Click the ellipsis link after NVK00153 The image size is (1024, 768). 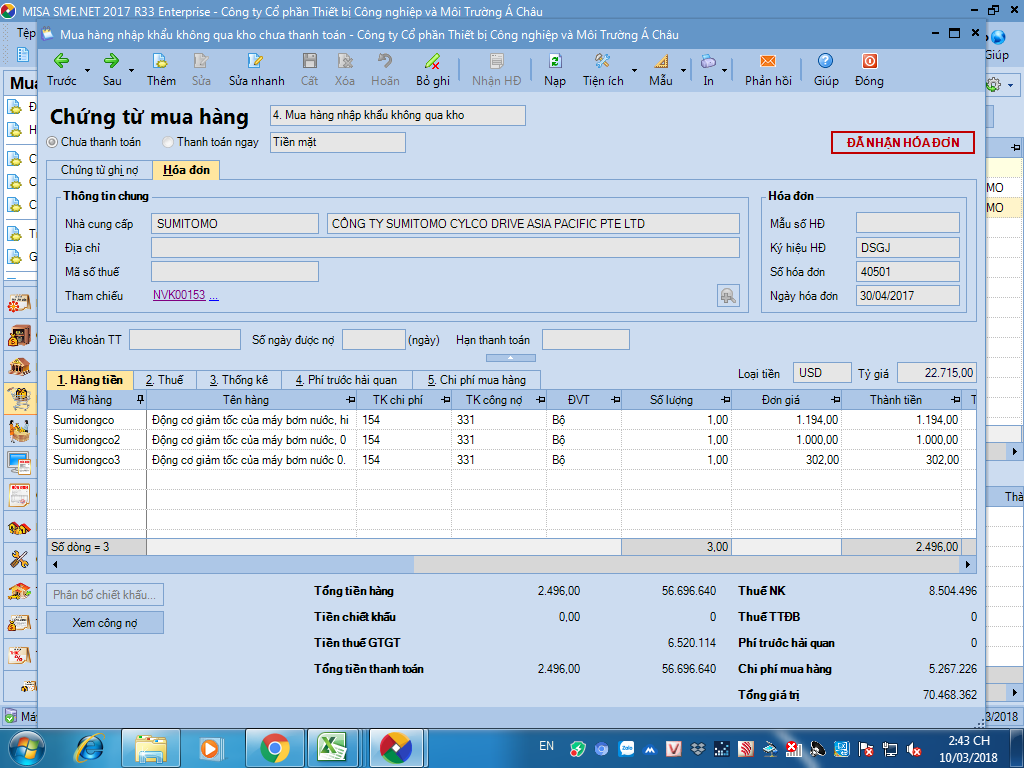(214, 296)
